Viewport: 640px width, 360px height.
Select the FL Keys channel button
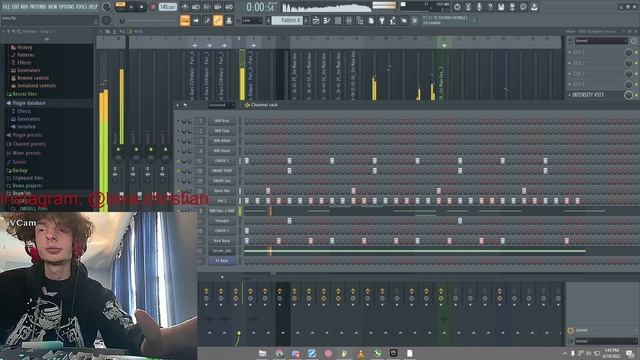coord(222,261)
